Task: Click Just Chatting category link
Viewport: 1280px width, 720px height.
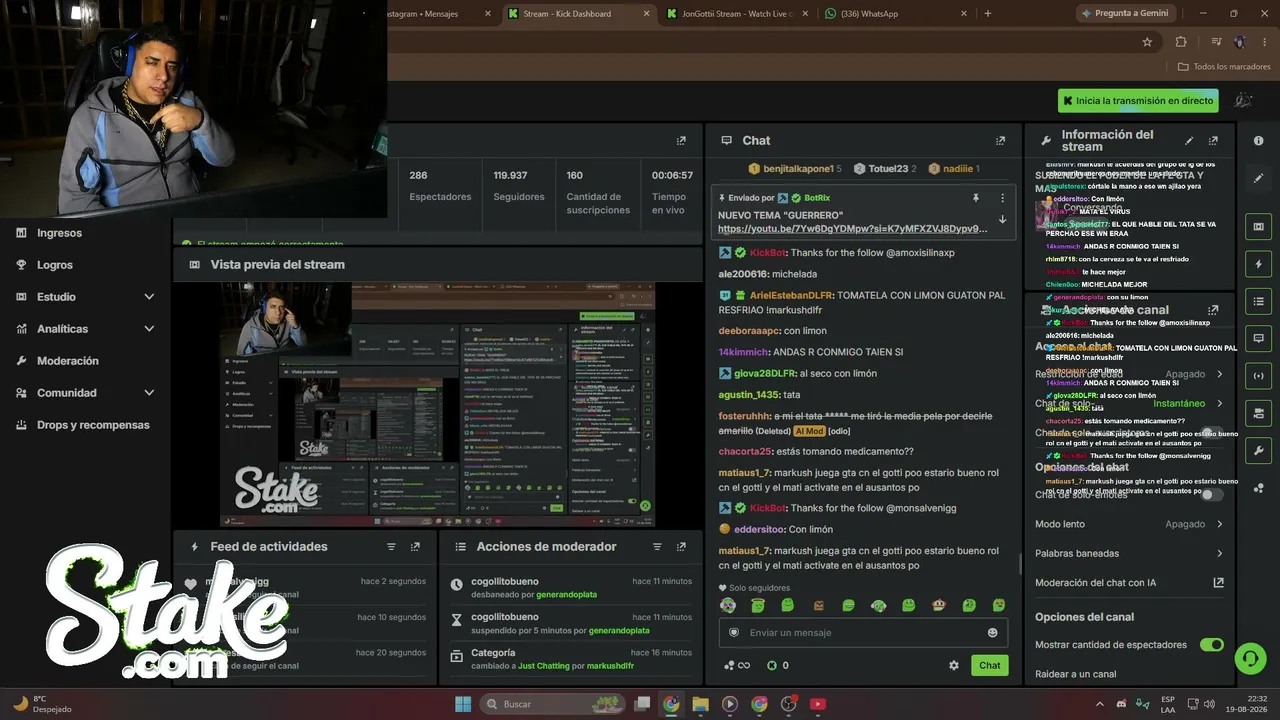Action: tap(543, 665)
